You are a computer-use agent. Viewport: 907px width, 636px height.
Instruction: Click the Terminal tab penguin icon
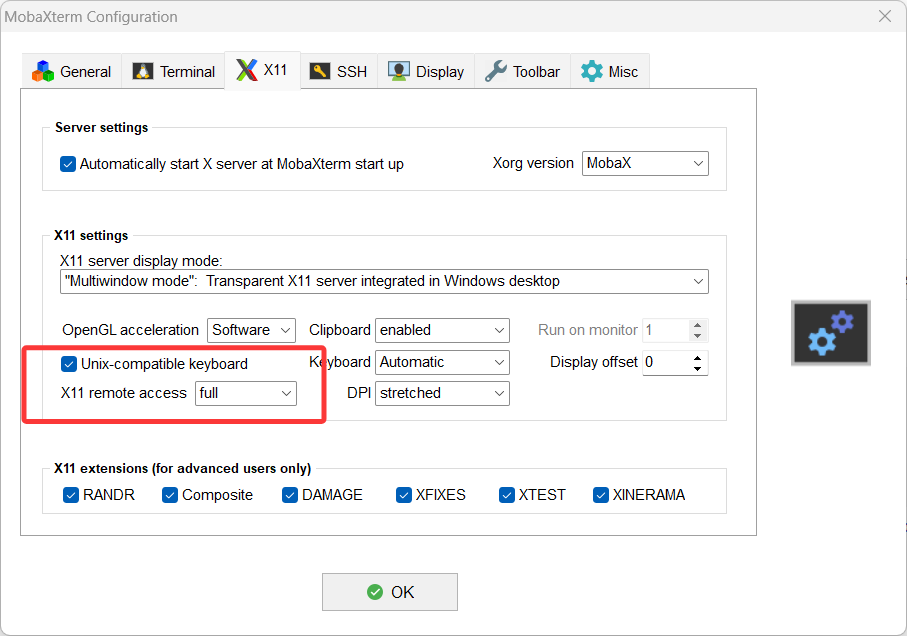(x=143, y=71)
